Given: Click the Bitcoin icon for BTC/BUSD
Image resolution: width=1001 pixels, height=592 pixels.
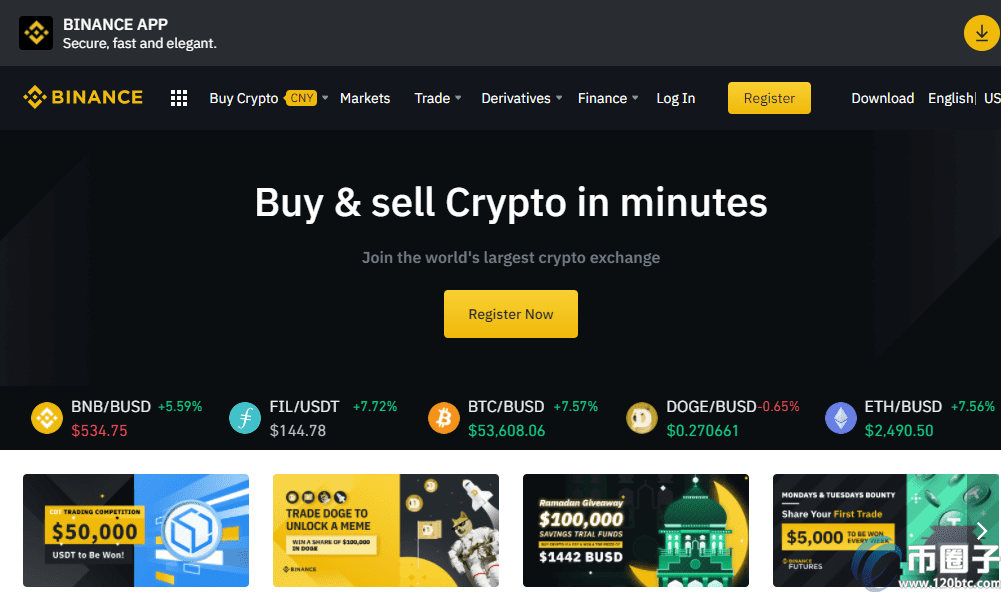Looking at the screenshot, I should (444, 418).
